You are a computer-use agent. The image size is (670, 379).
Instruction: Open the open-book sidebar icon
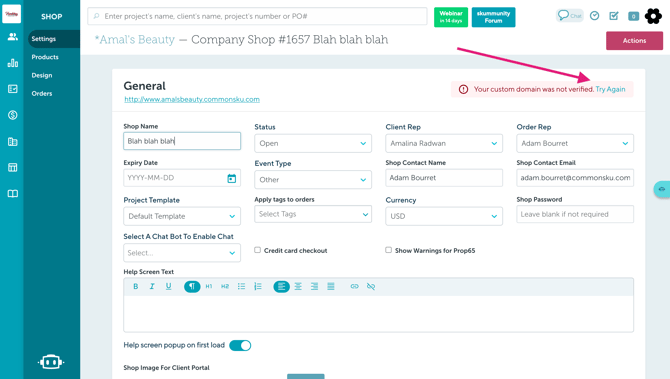point(12,194)
